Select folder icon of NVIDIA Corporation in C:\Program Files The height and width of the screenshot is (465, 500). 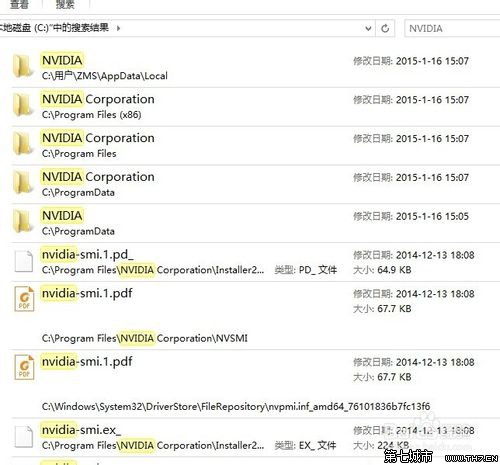coord(23,144)
